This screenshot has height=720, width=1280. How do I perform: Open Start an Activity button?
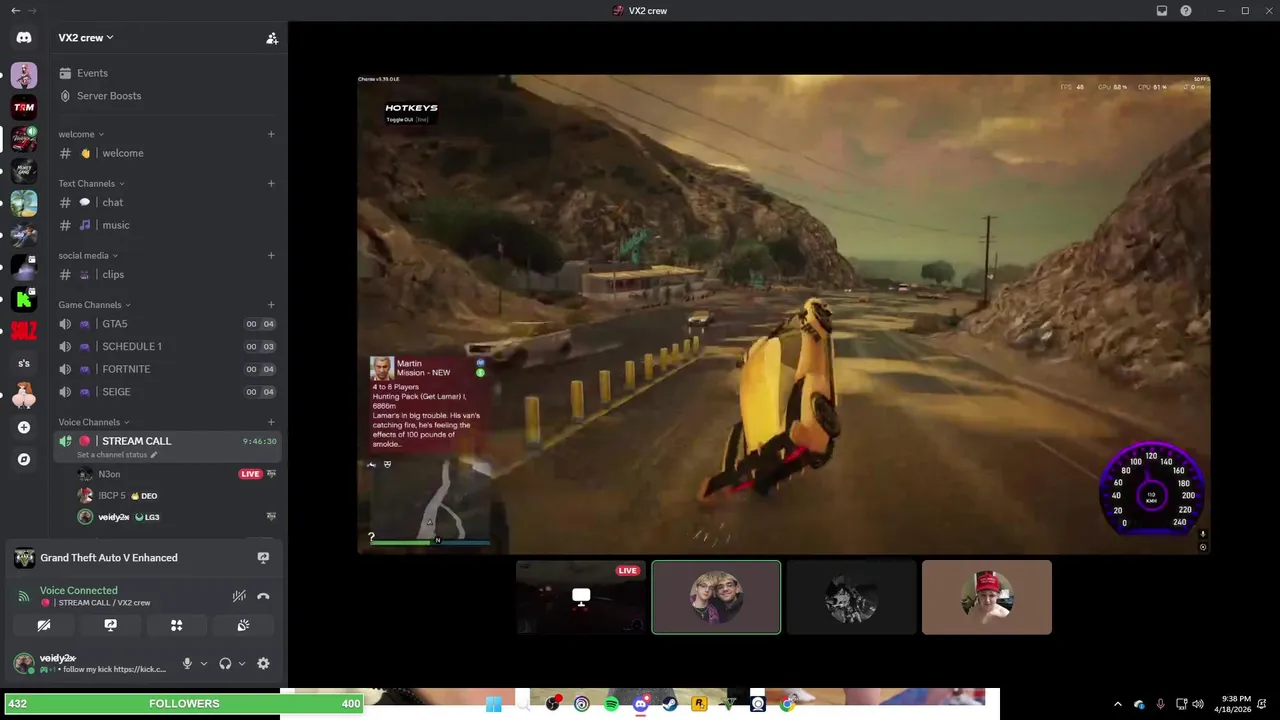click(176, 625)
